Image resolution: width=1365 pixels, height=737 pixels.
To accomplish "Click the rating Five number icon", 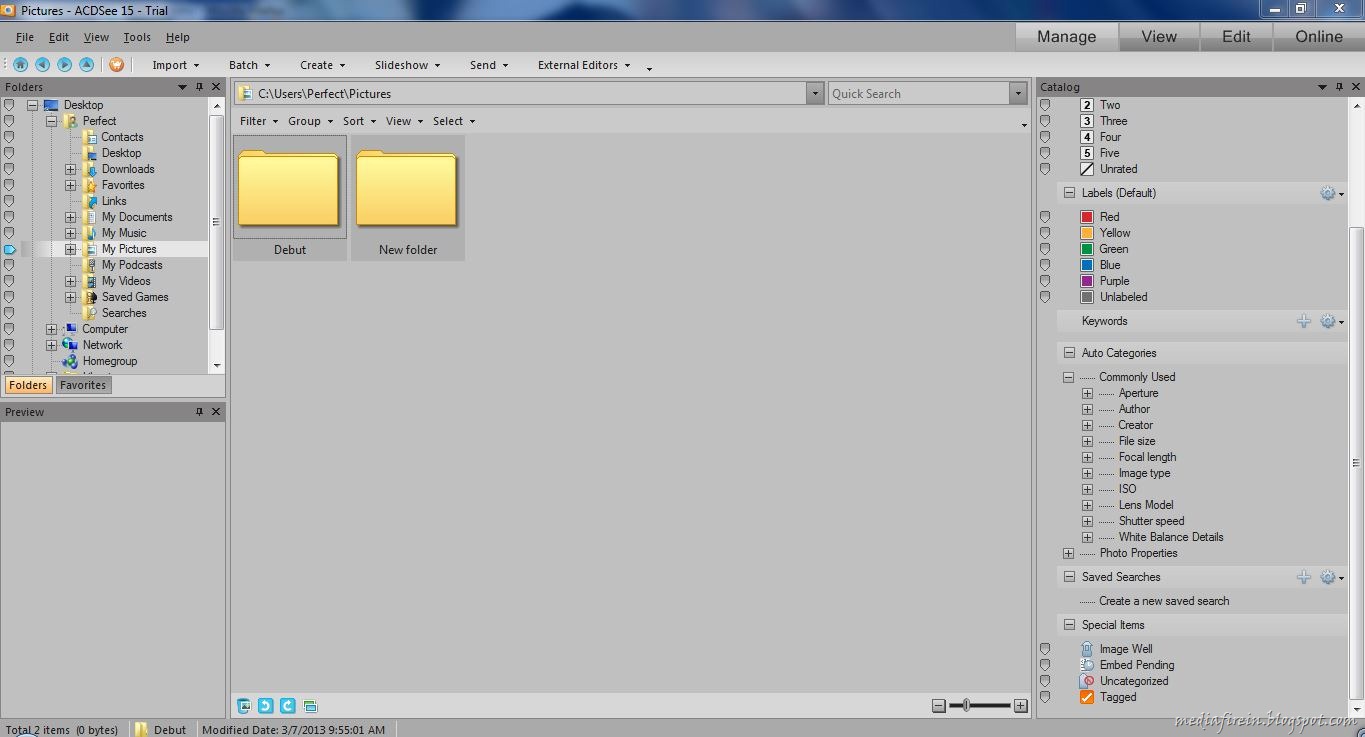I will pyautogui.click(x=1087, y=153).
